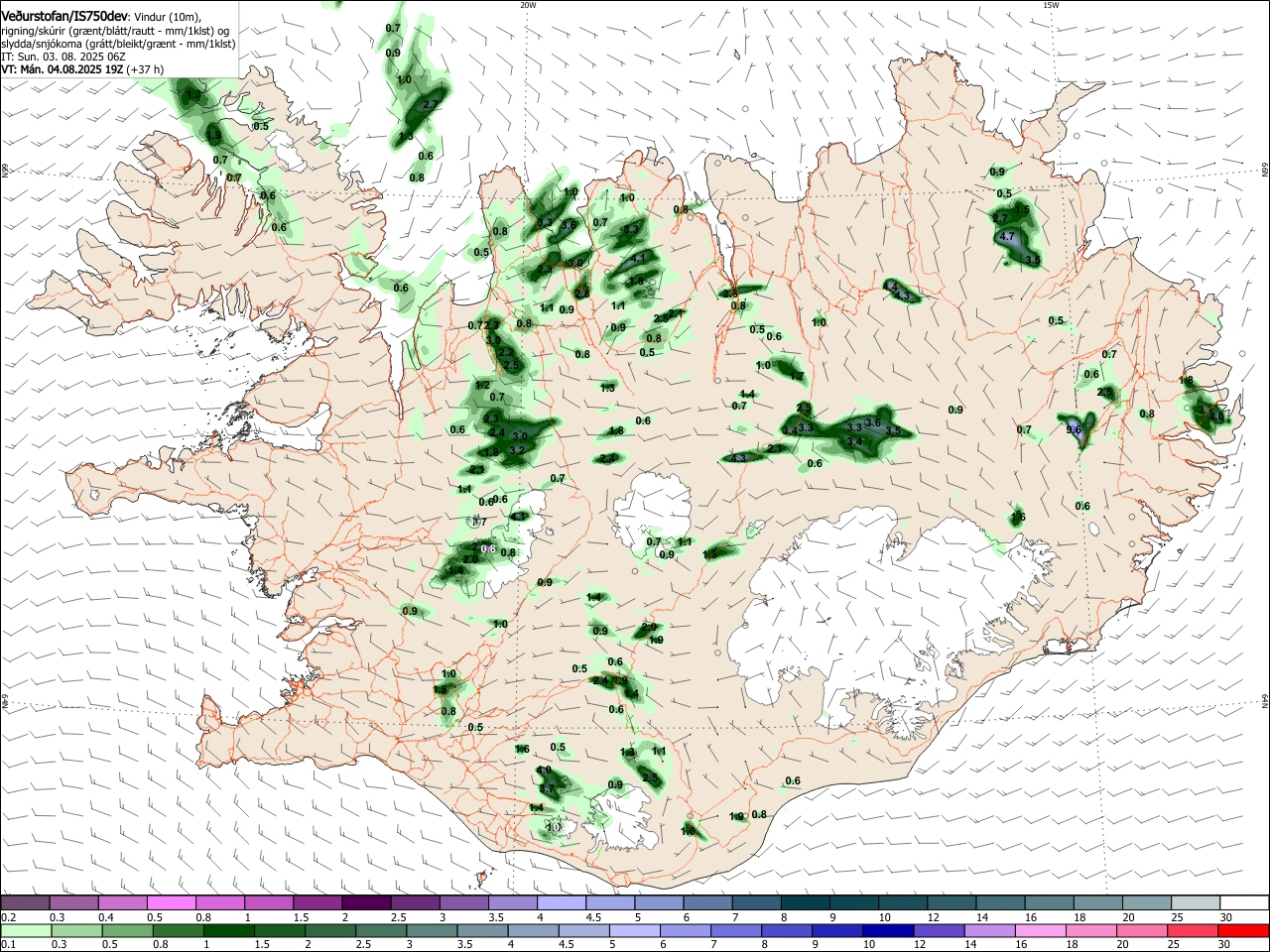
Task: Click the light pink rain legend swatch between 16 and 18
Action: [1039, 930]
